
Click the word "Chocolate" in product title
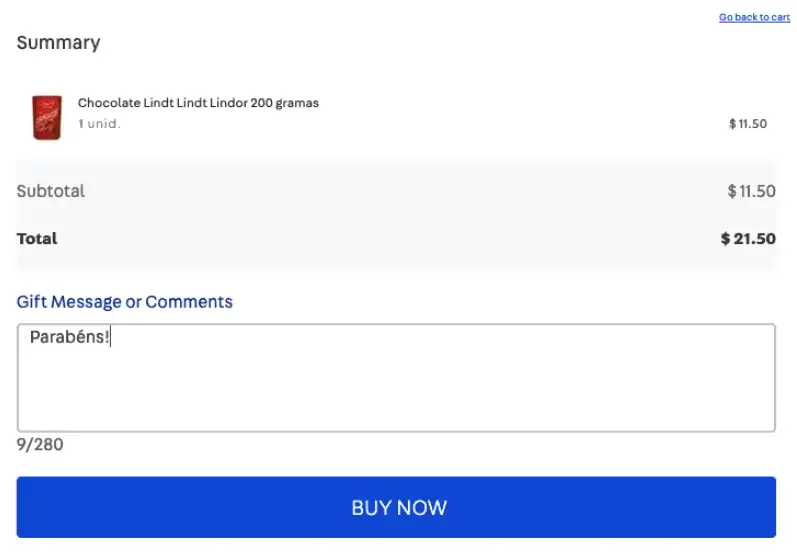[109, 103]
